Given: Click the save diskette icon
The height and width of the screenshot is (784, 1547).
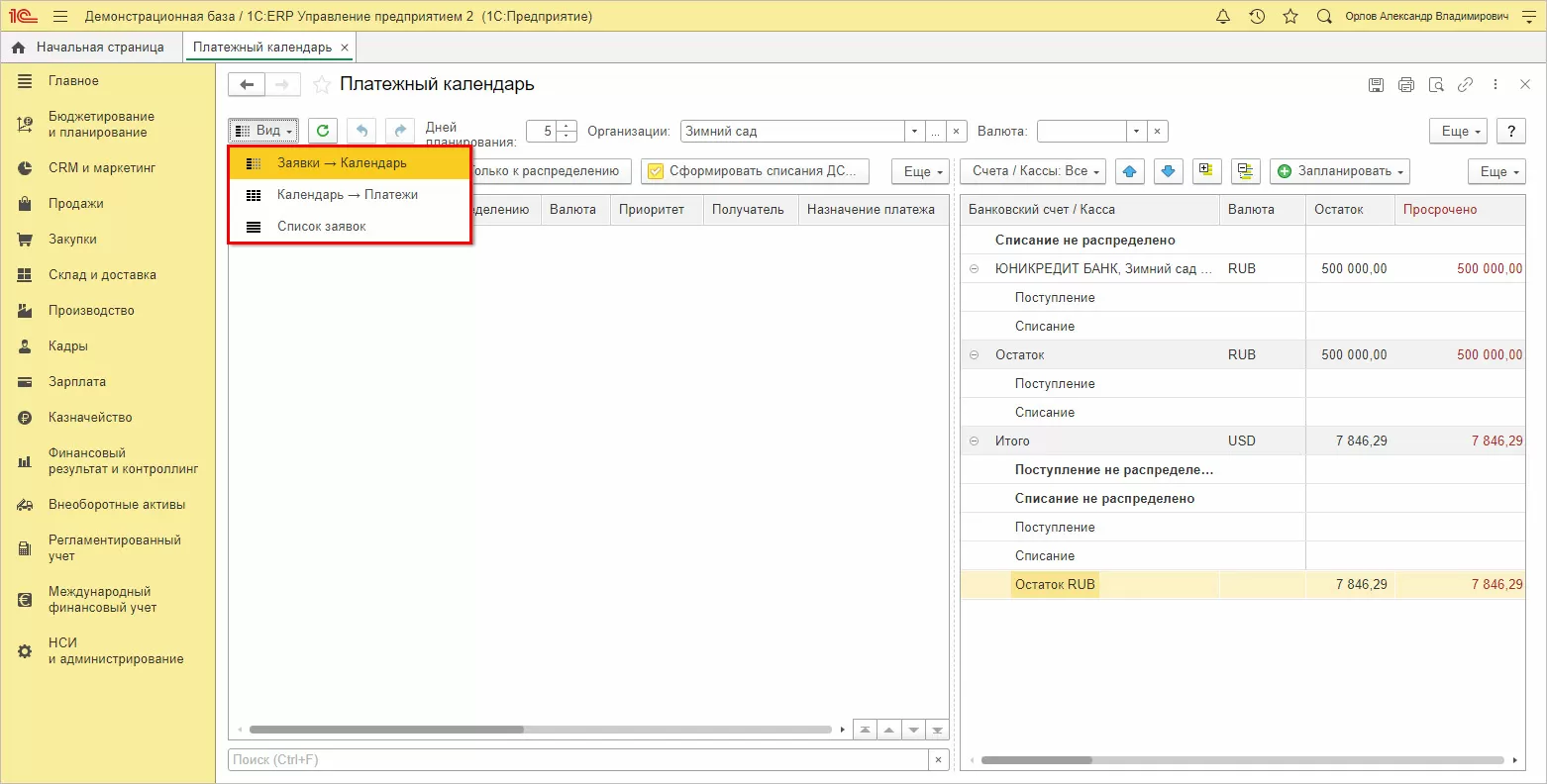Looking at the screenshot, I should pos(1376,85).
